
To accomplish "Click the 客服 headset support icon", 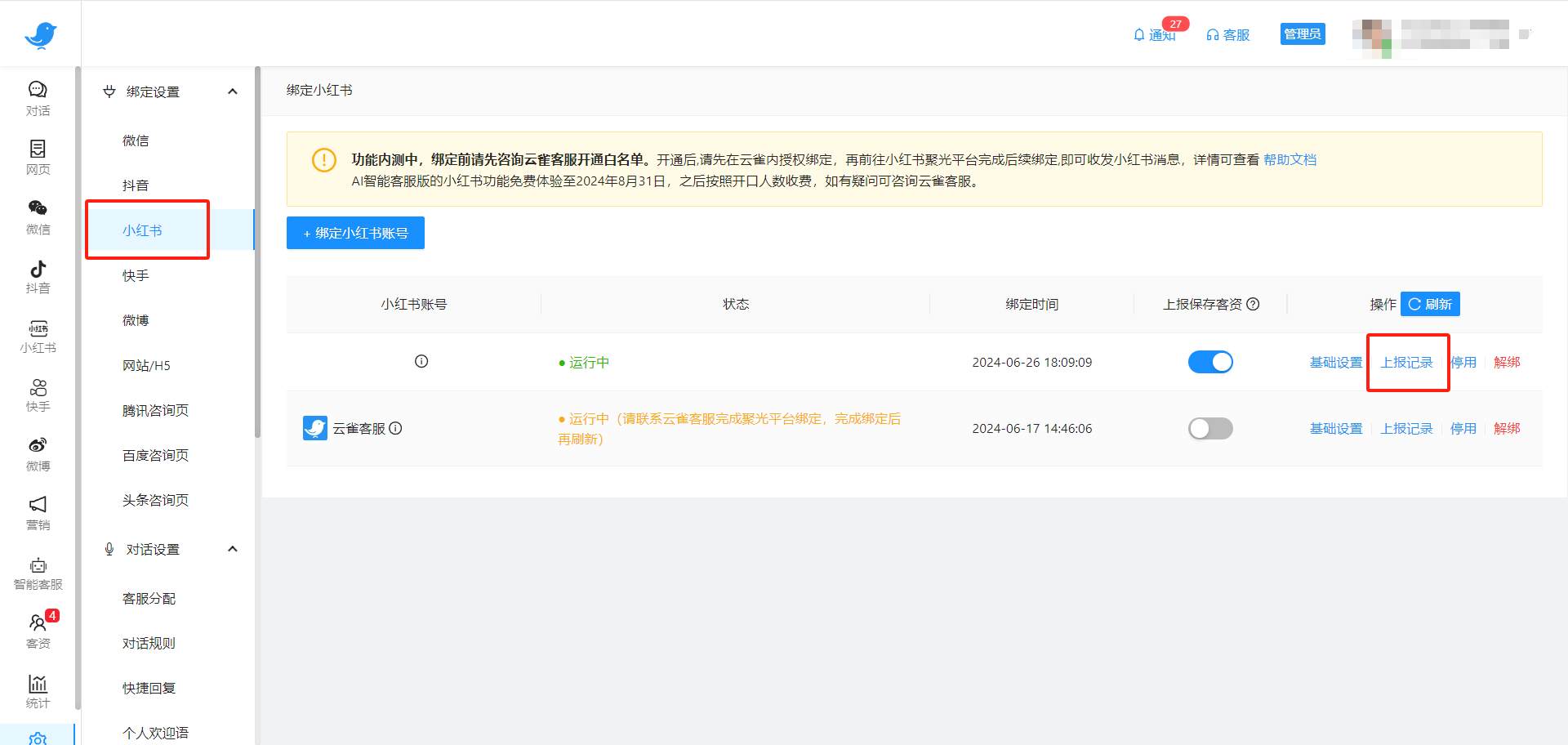I will click(1227, 34).
